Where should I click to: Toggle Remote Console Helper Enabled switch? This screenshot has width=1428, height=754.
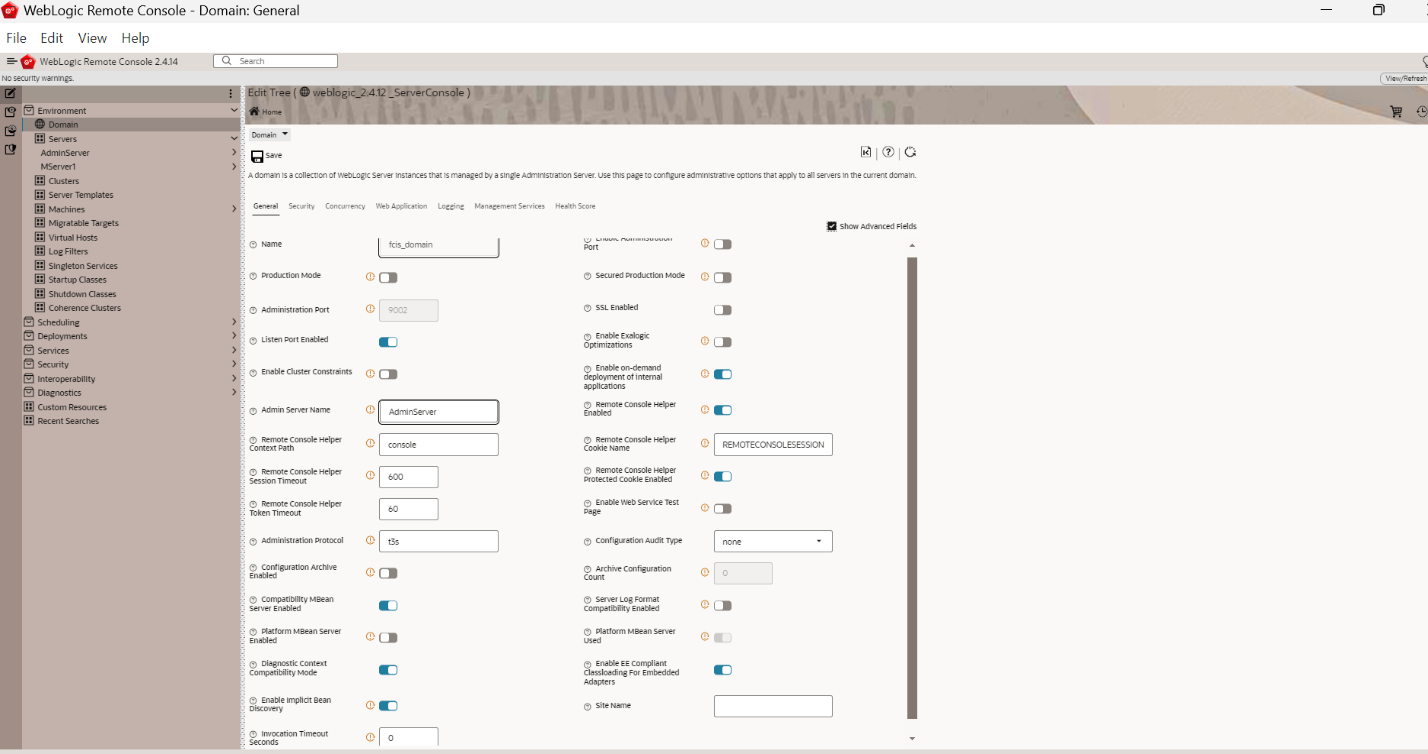[x=723, y=410]
